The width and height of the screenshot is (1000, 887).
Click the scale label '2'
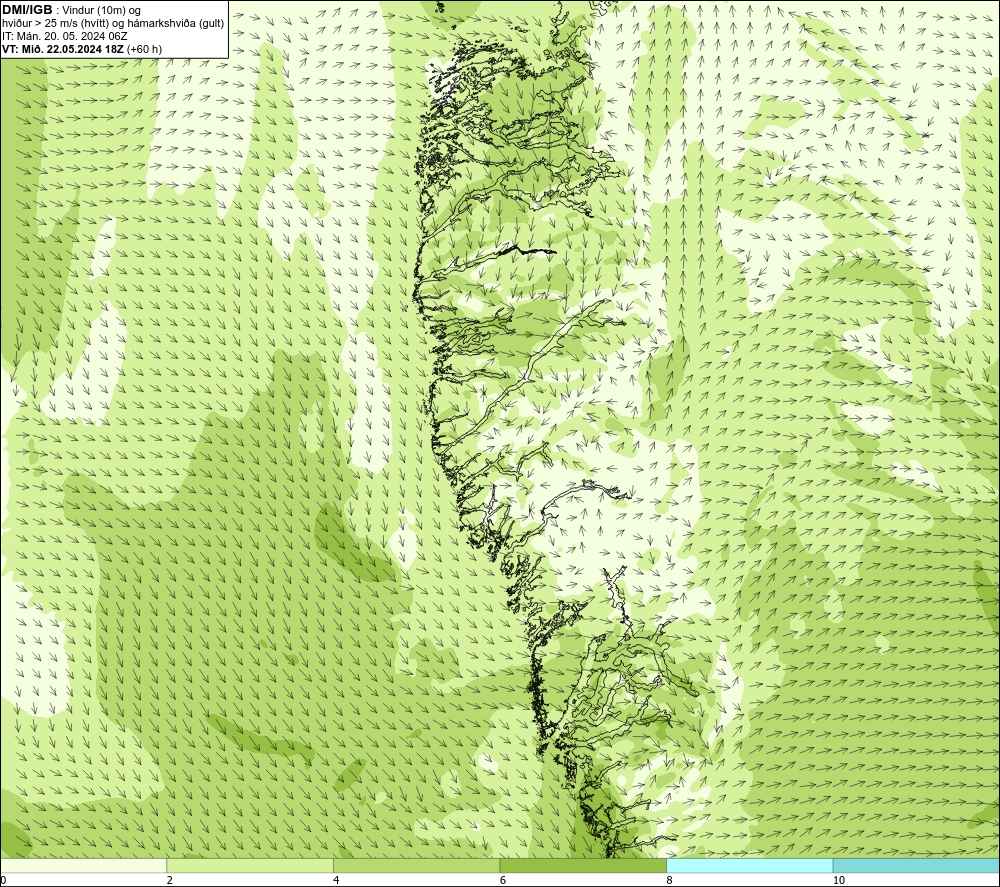click(x=170, y=881)
